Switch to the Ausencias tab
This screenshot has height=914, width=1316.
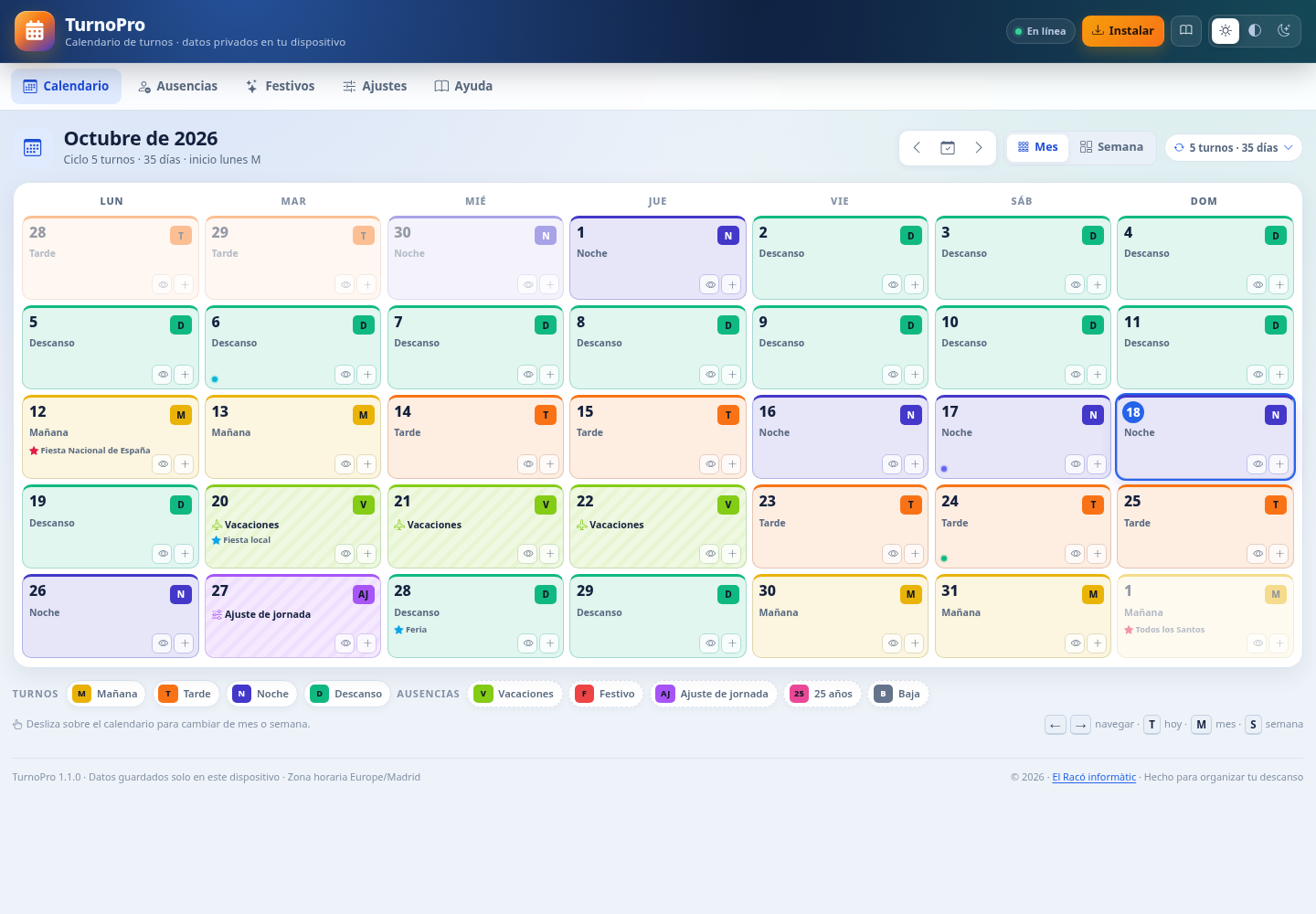177,86
